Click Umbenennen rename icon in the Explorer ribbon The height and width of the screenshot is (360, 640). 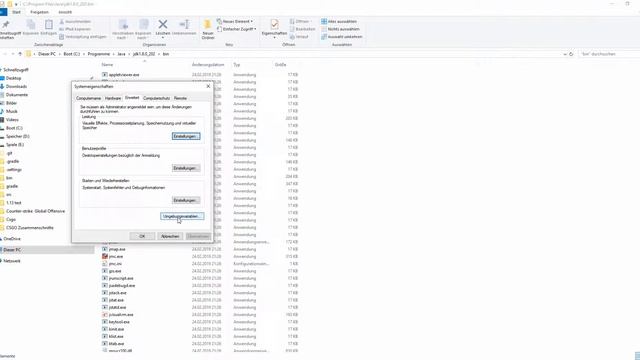pos(184,25)
